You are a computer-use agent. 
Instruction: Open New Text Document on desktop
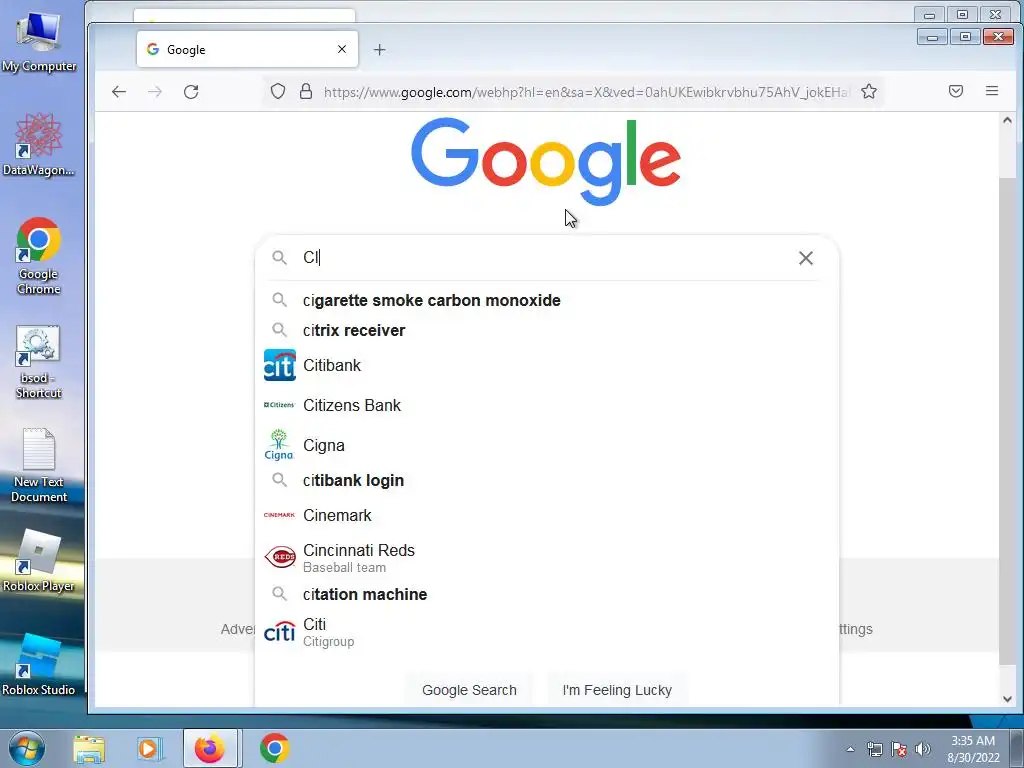tap(39, 465)
